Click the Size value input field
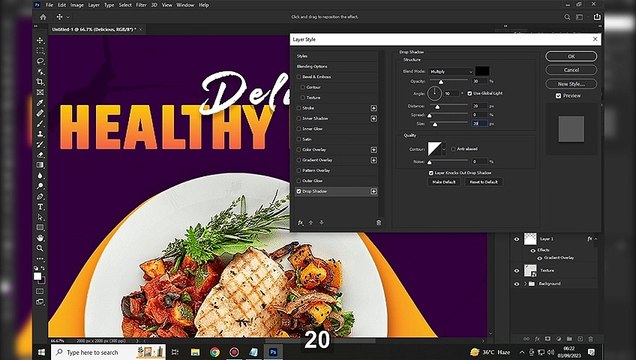 (x=479, y=123)
